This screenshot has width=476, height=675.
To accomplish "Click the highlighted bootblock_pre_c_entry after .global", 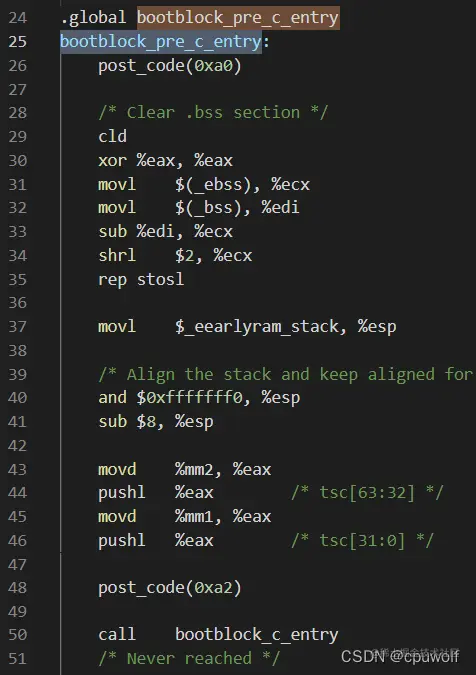I will click(x=238, y=18).
